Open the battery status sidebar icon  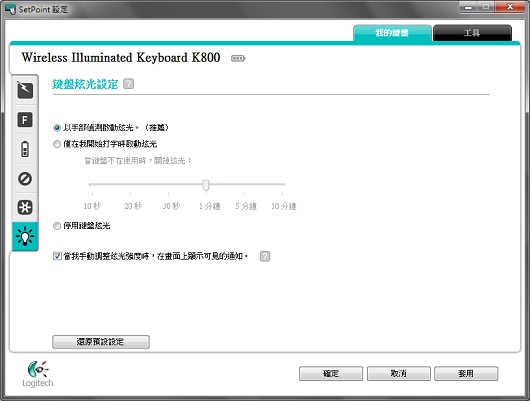(25, 149)
